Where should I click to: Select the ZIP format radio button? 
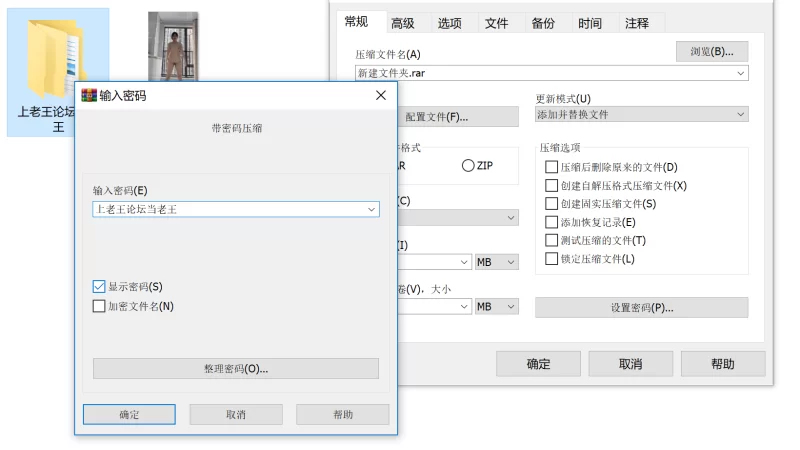coord(468,166)
